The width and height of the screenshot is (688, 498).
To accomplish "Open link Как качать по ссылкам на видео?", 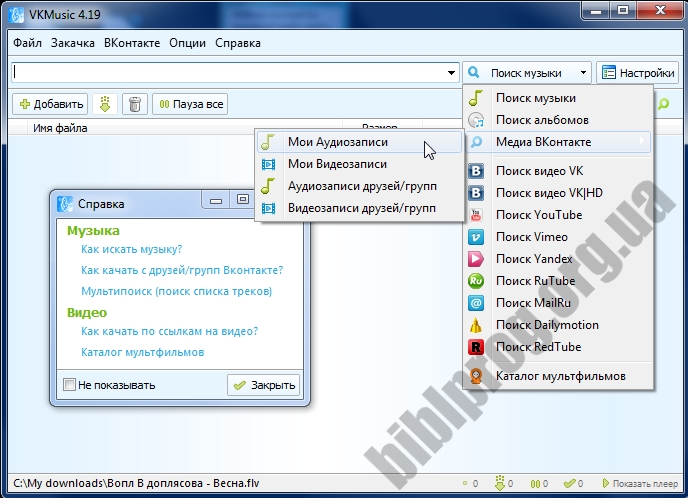I will click(169, 331).
